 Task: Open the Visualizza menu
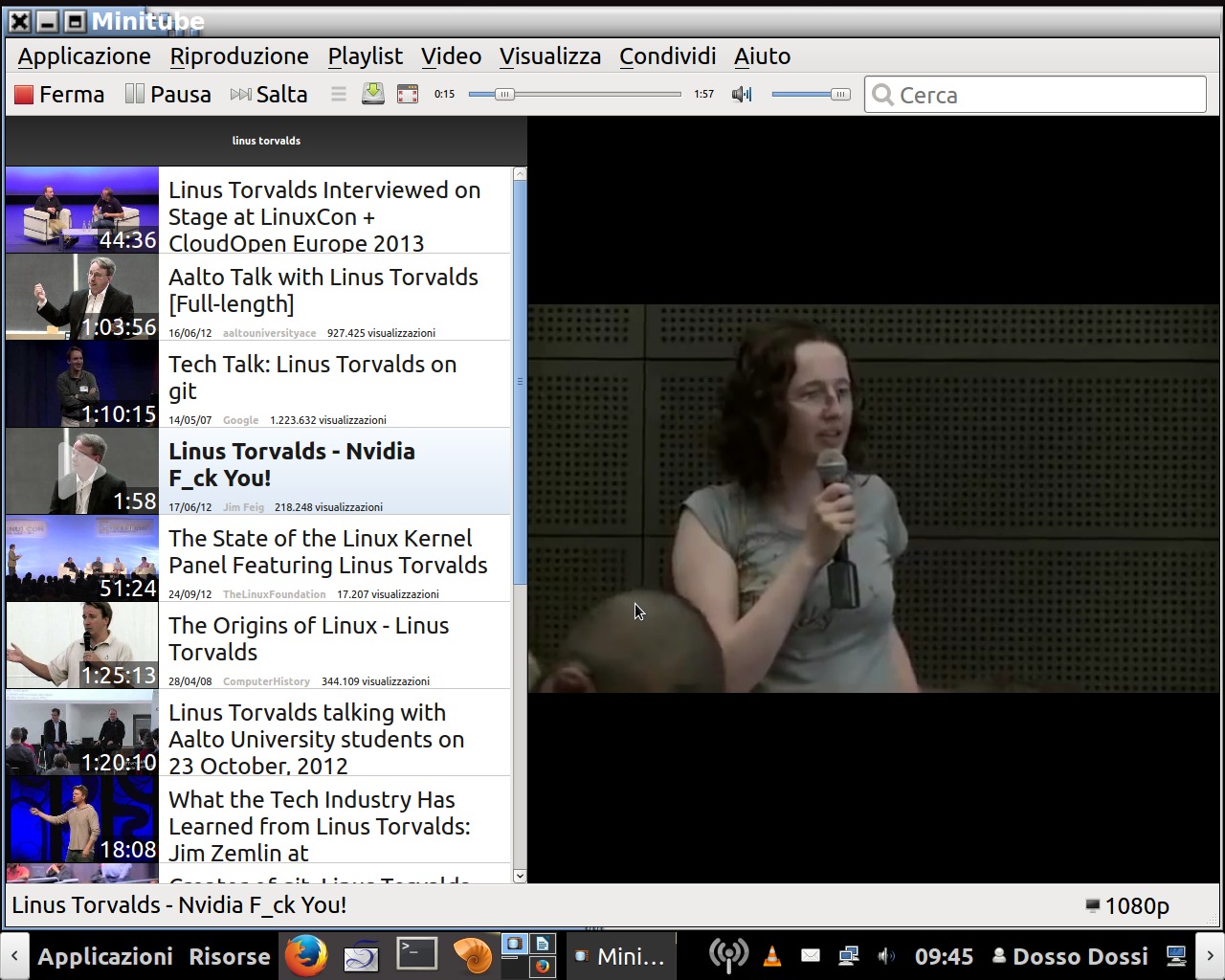550,56
